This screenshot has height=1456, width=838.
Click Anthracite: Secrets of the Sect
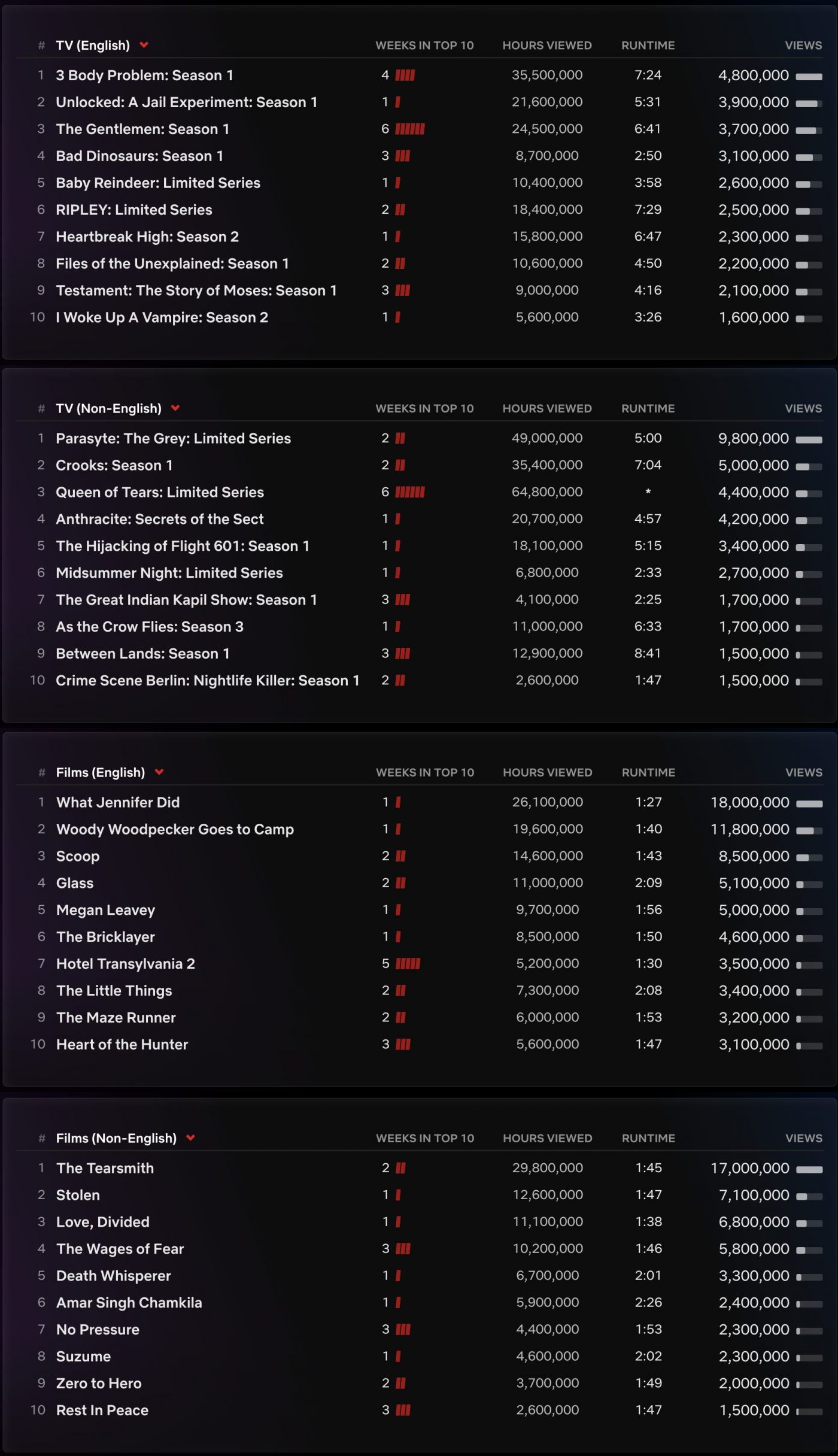pyautogui.click(x=160, y=520)
